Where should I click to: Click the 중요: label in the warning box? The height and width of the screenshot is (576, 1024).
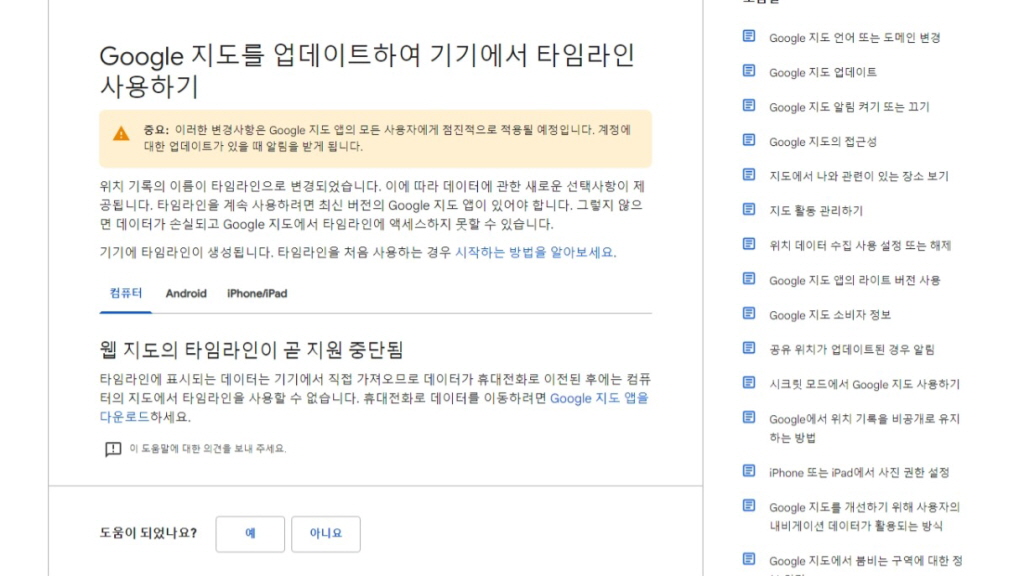coord(156,130)
